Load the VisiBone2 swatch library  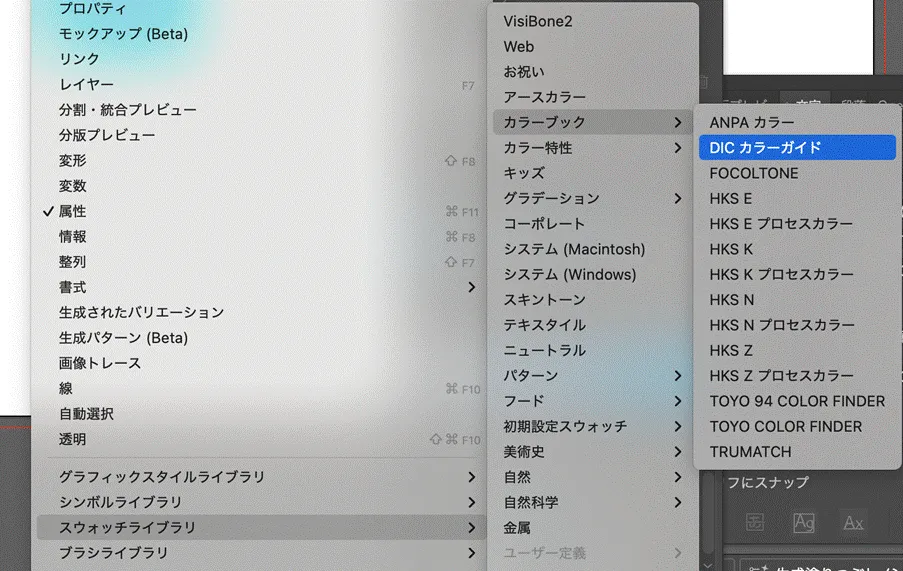(x=538, y=21)
